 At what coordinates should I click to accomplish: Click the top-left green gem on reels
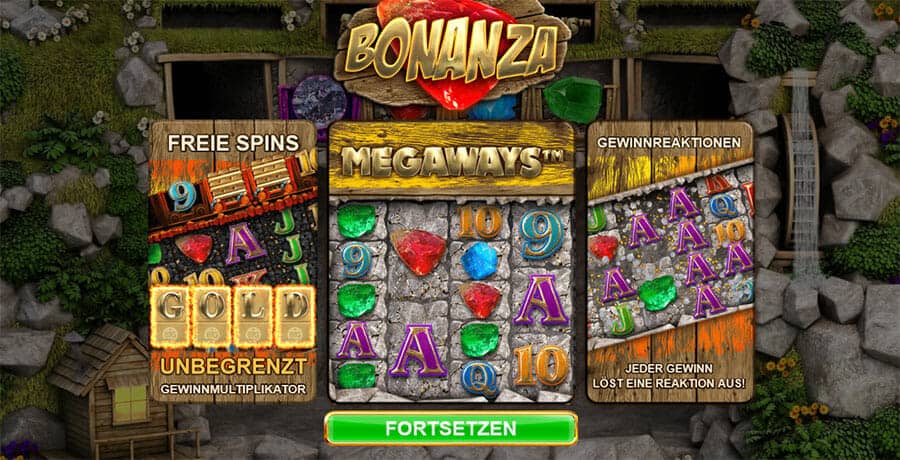(x=356, y=221)
